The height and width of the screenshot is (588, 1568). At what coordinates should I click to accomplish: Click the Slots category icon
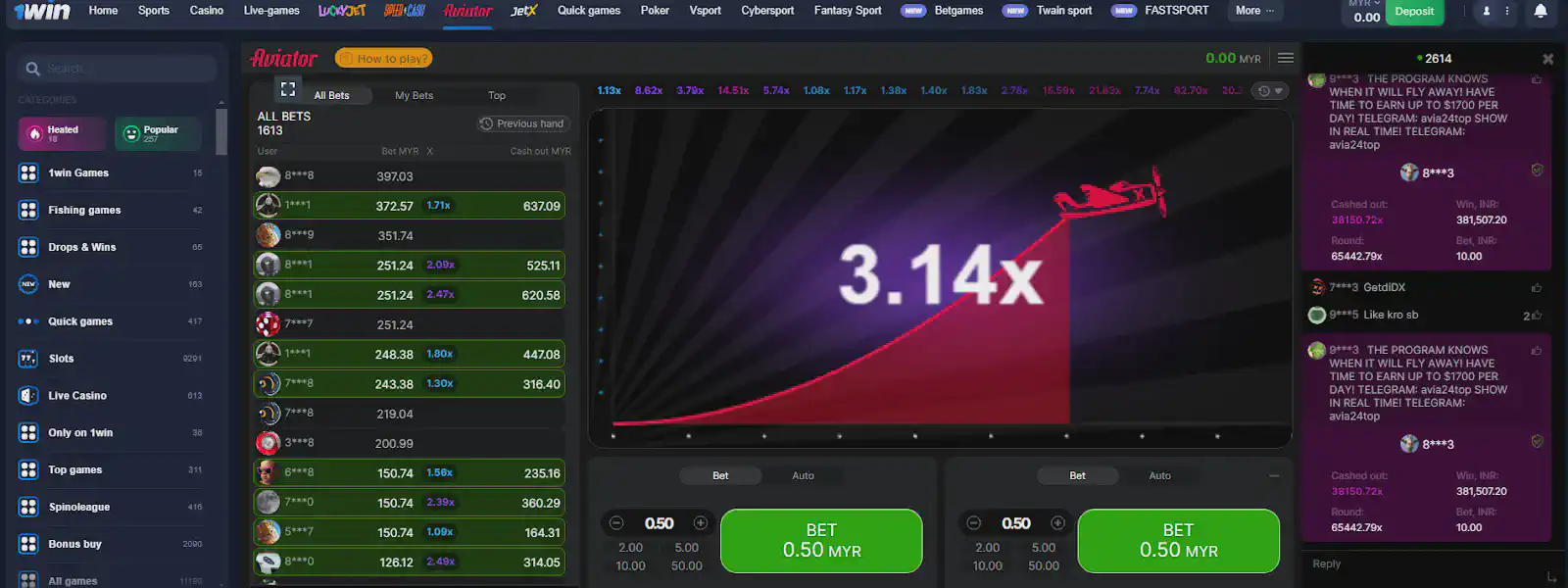coord(28,359)
